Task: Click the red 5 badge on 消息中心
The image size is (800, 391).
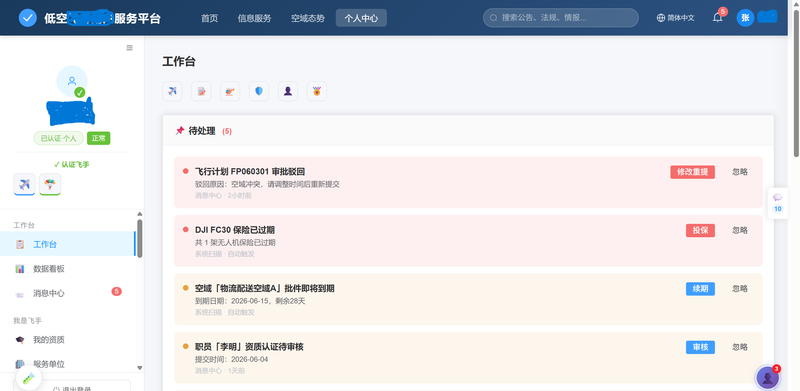Action: click(x=116, y=291)
